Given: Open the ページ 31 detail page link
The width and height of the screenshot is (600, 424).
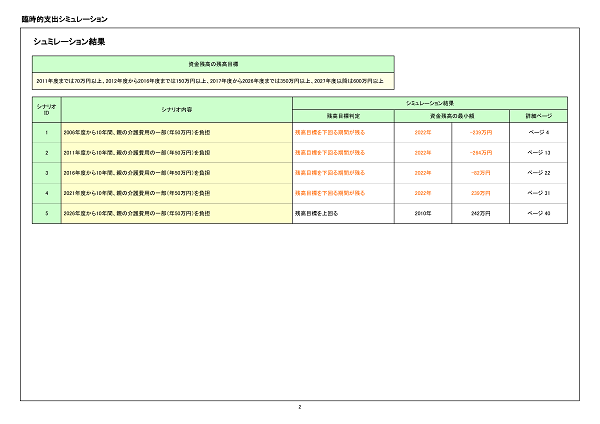Looking at the screenshot, I should (539, 193).
